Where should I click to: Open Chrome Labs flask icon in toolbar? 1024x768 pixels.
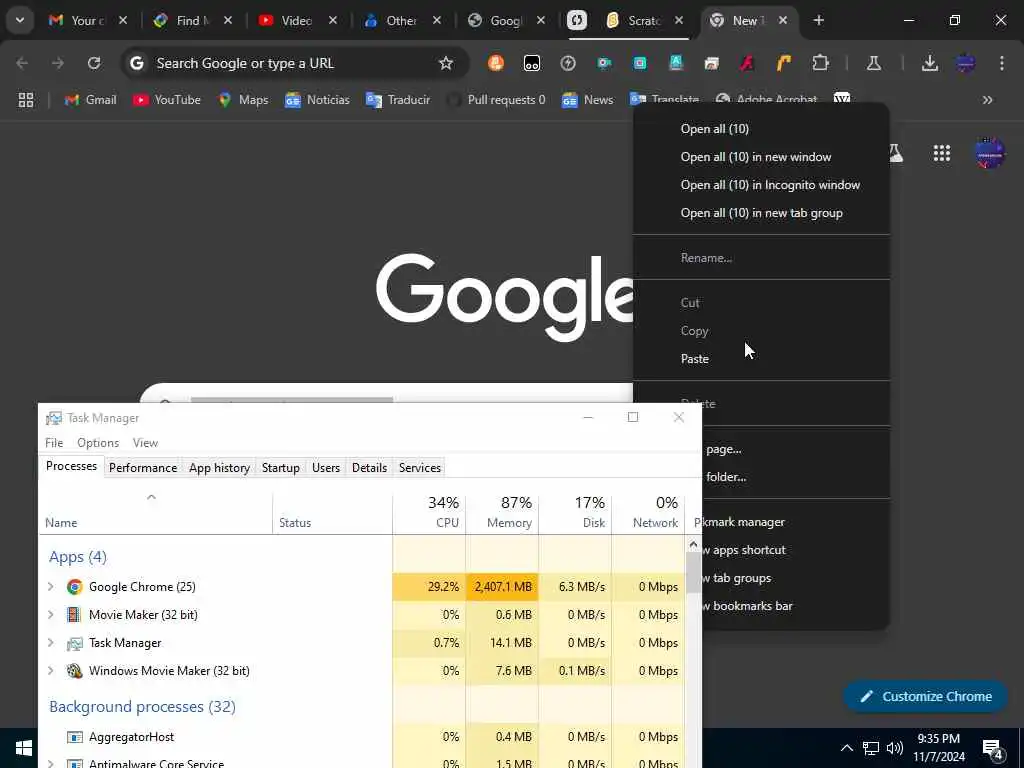coord(874,63)
